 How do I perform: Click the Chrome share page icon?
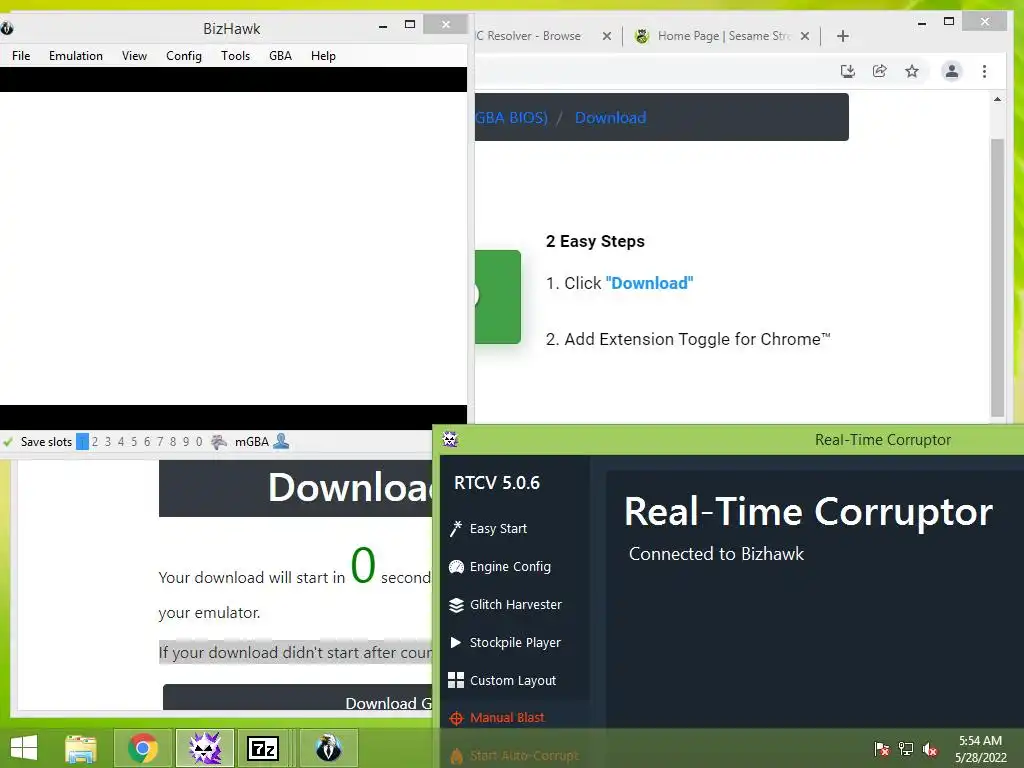pyautogui.click(x=880, y=71)
